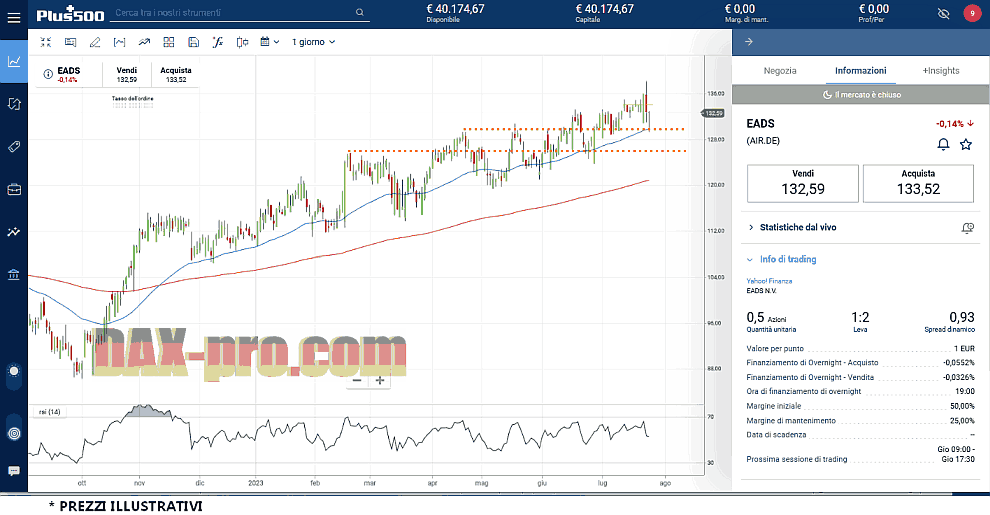Collapse the Info di trading section
Viewport: 990px width, 515px height.
coord(782,259)
